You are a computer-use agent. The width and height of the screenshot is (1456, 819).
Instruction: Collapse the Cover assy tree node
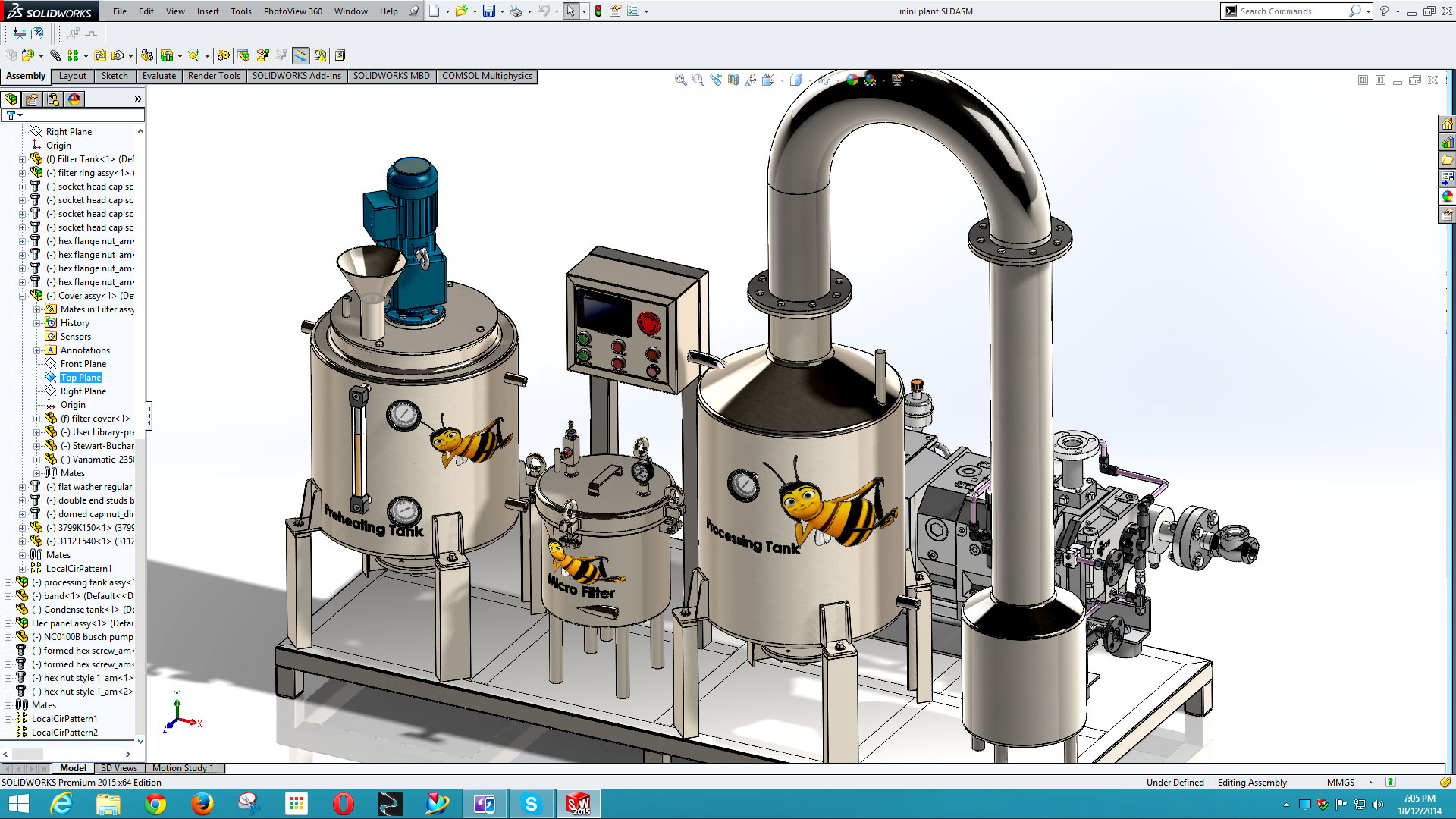[22, 296]
